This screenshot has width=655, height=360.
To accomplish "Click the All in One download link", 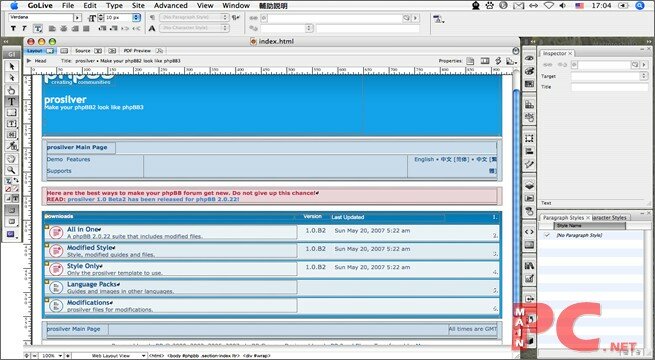I will (x=82, y=229).
